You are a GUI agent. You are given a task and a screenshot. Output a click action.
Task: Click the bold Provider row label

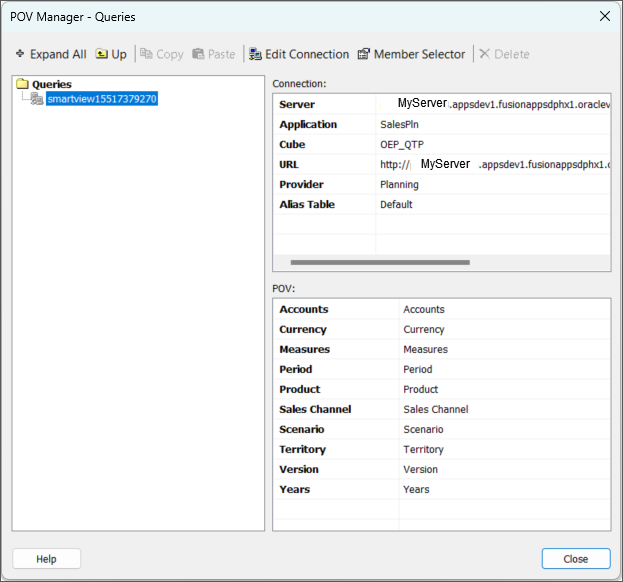[x=301, y=184]
